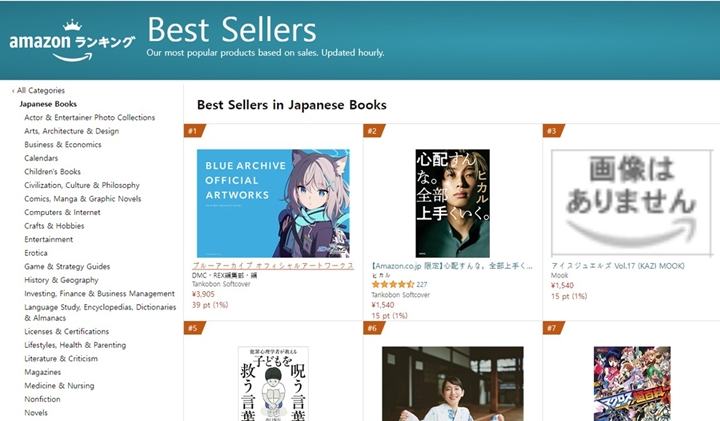The width and height of the screenshot is (720, 421).
Task: Click the #3 rank badge
Action: click(553, 131)
